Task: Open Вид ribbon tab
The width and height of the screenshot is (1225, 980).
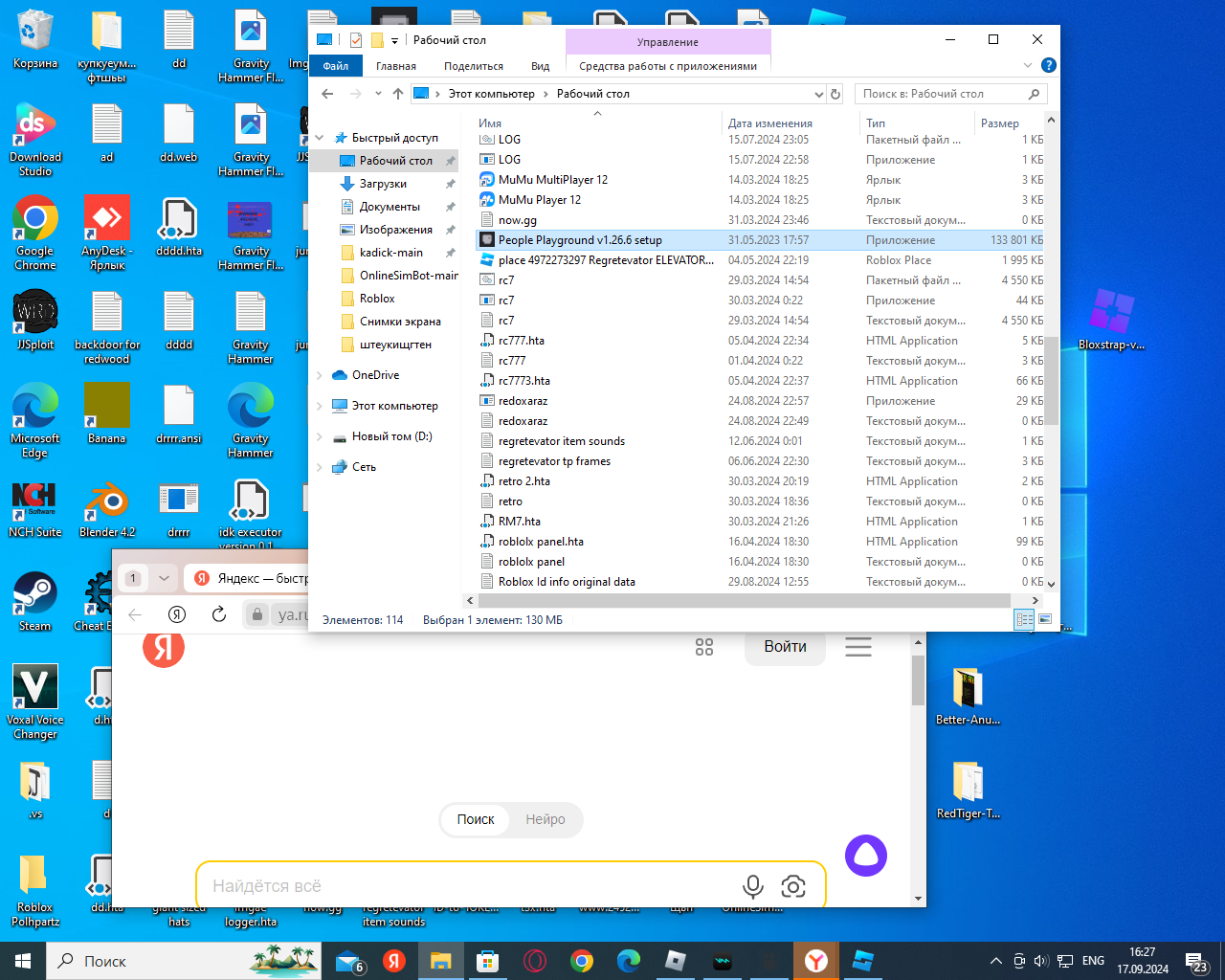Action: point(541,66)
